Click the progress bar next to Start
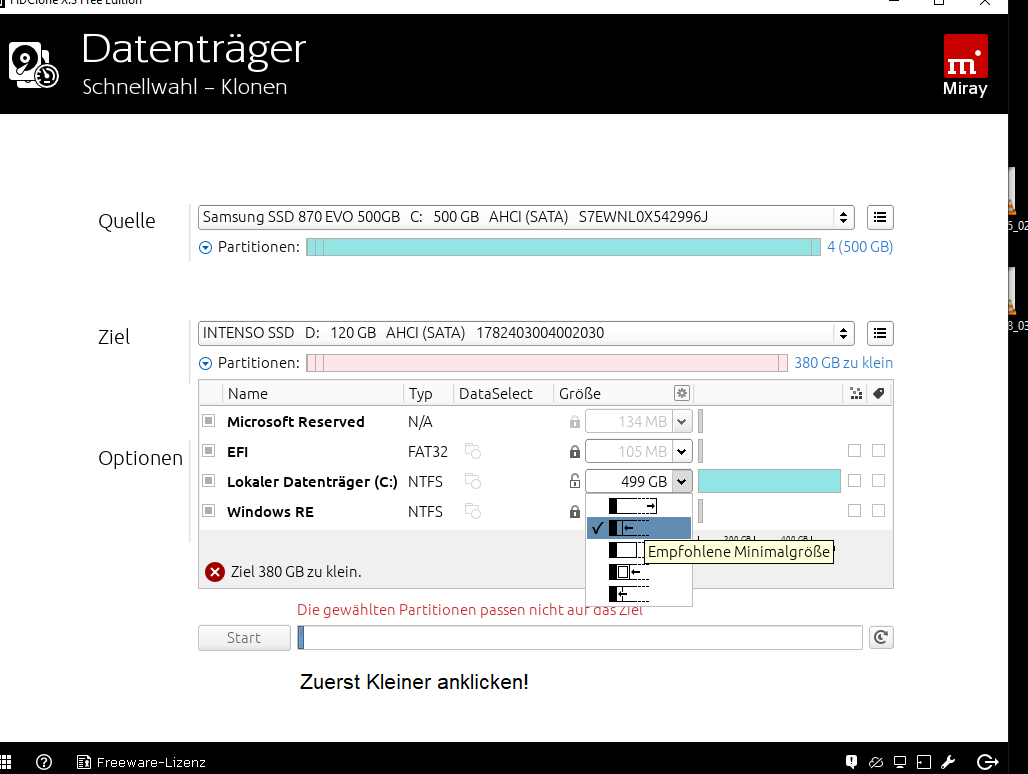 pos(580,638)
